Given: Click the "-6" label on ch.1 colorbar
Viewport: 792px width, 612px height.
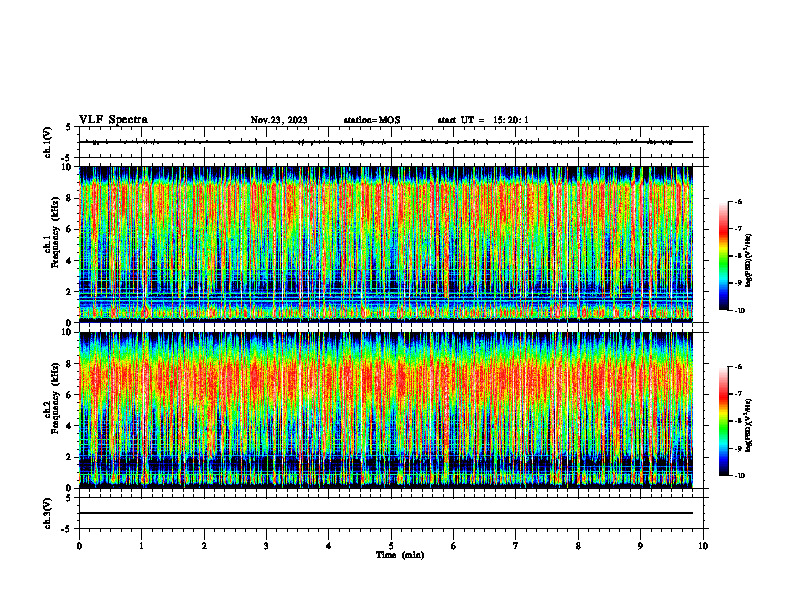Looking at the screenshot, I should (x=738, y=201).
